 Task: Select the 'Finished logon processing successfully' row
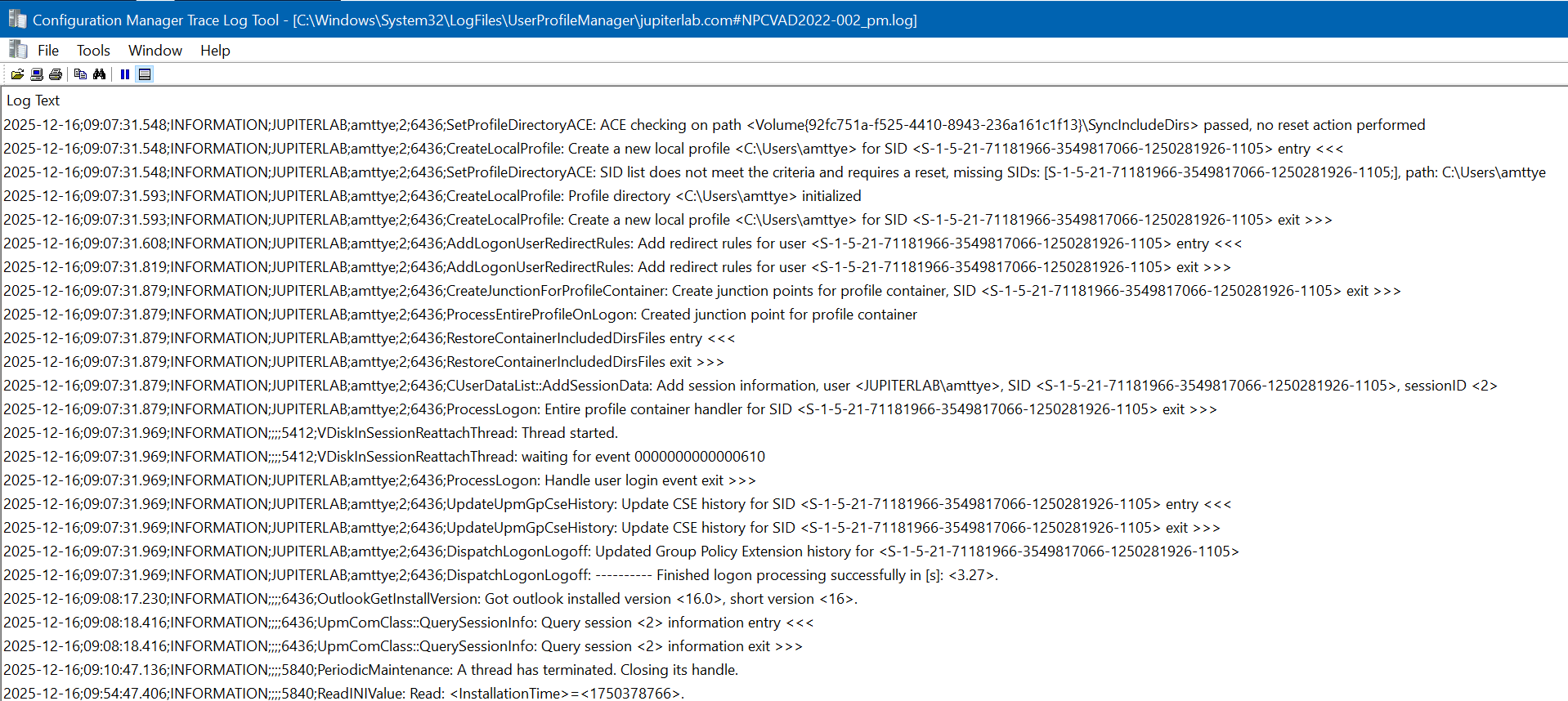[784, 575]
